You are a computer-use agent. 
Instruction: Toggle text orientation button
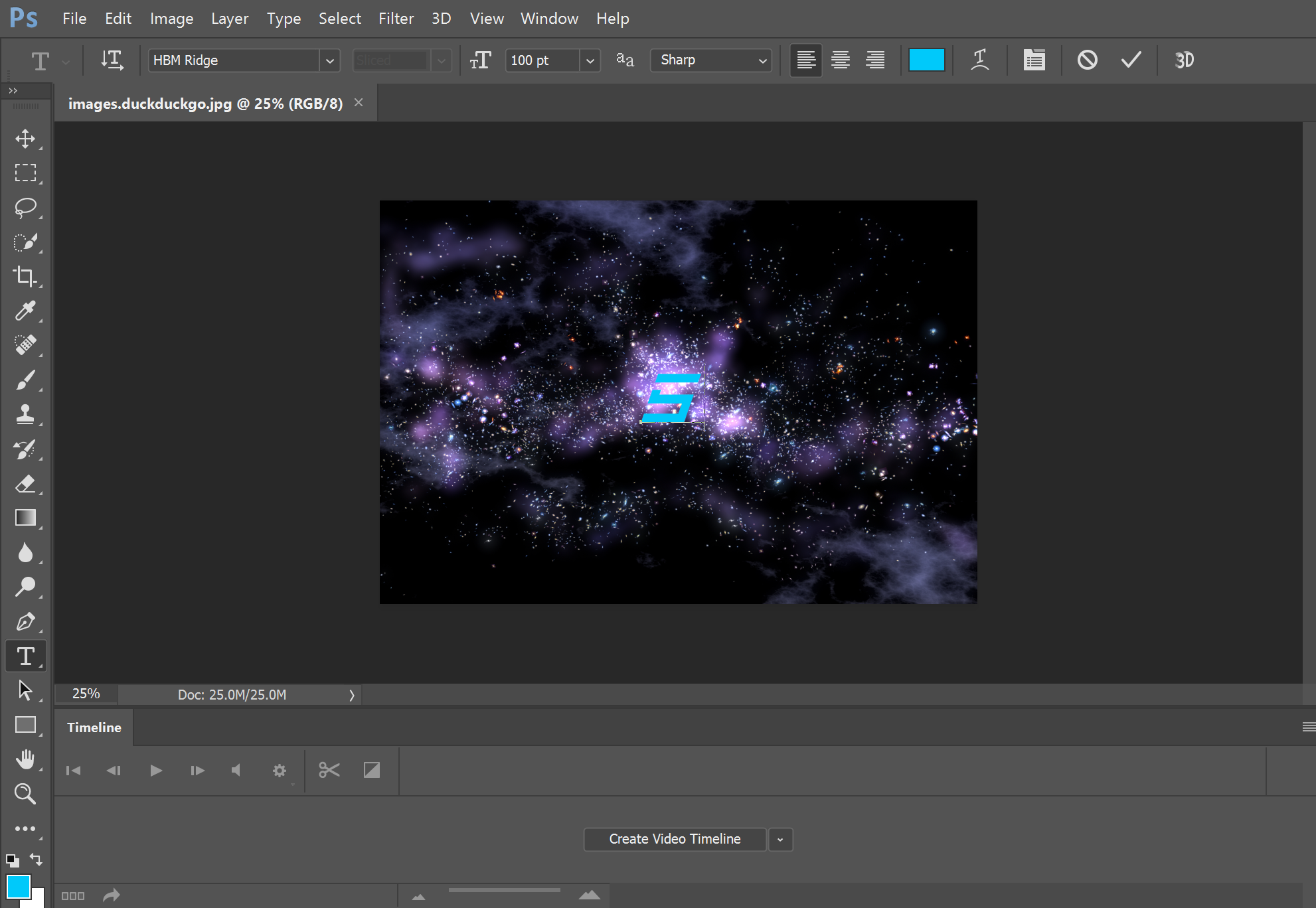pyautogui.click(x=112, y=60)
